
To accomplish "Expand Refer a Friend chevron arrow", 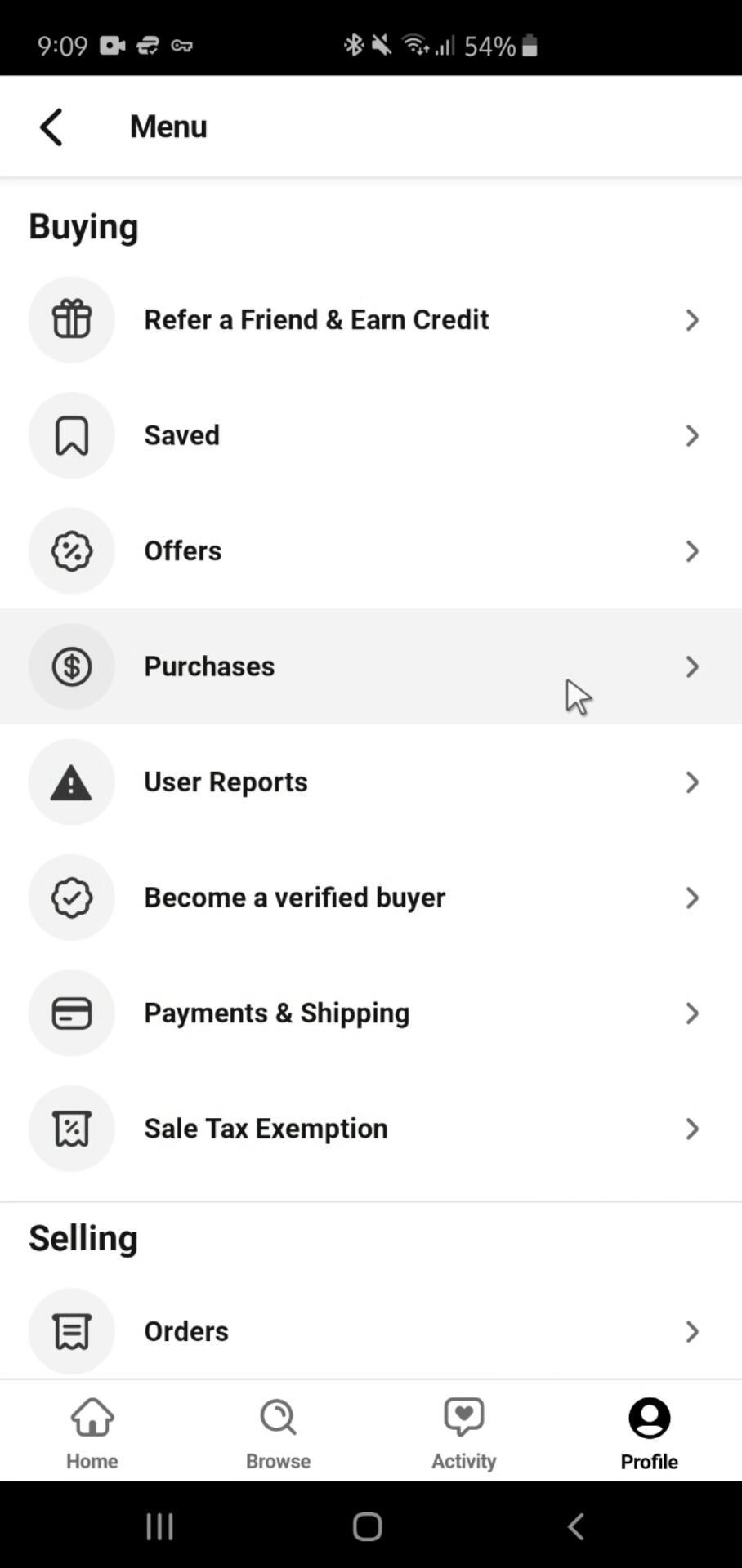I will pyautogui.click(x=692, y=320).
